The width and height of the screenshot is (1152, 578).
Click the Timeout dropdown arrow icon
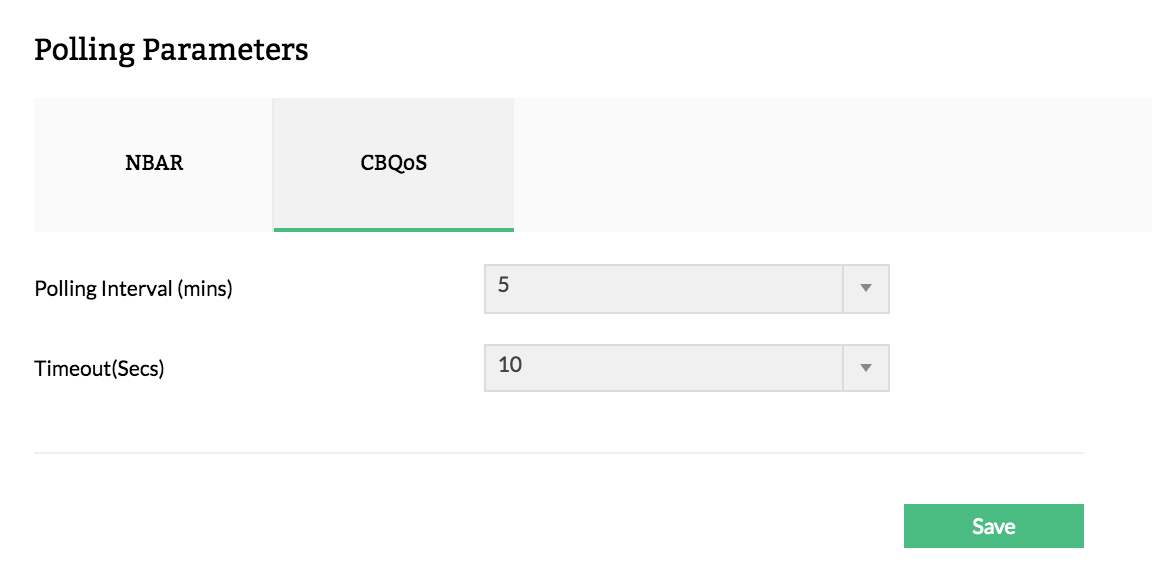point(866,368)
